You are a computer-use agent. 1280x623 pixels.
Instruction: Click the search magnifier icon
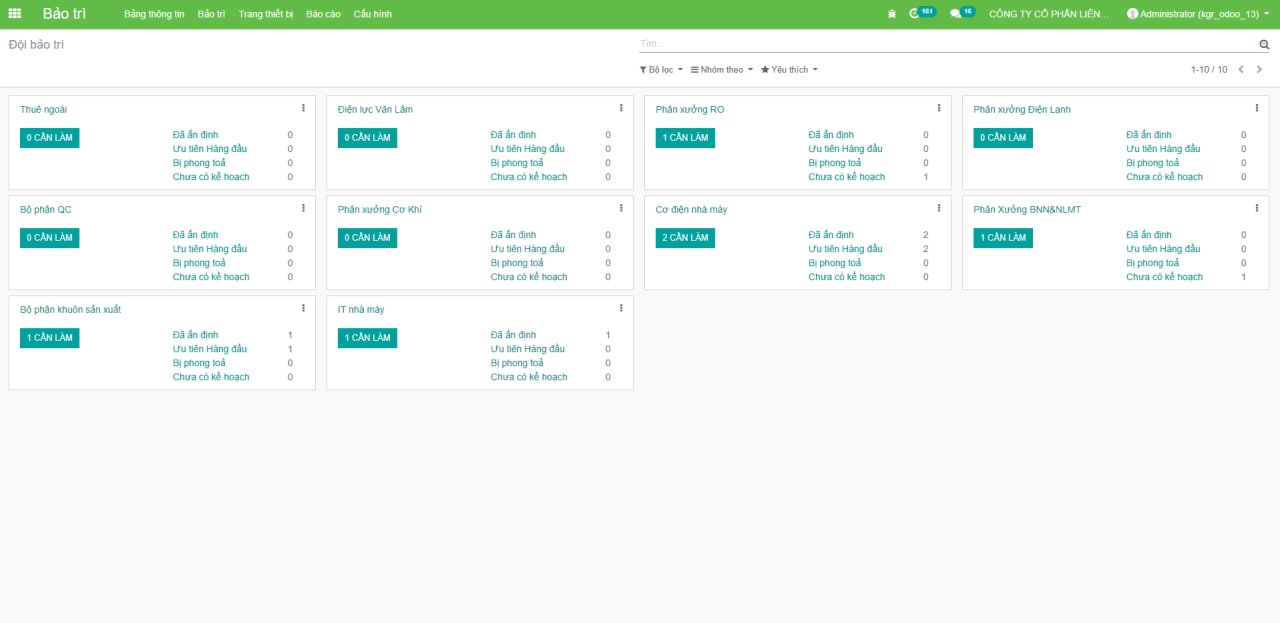click(1264, 45)
